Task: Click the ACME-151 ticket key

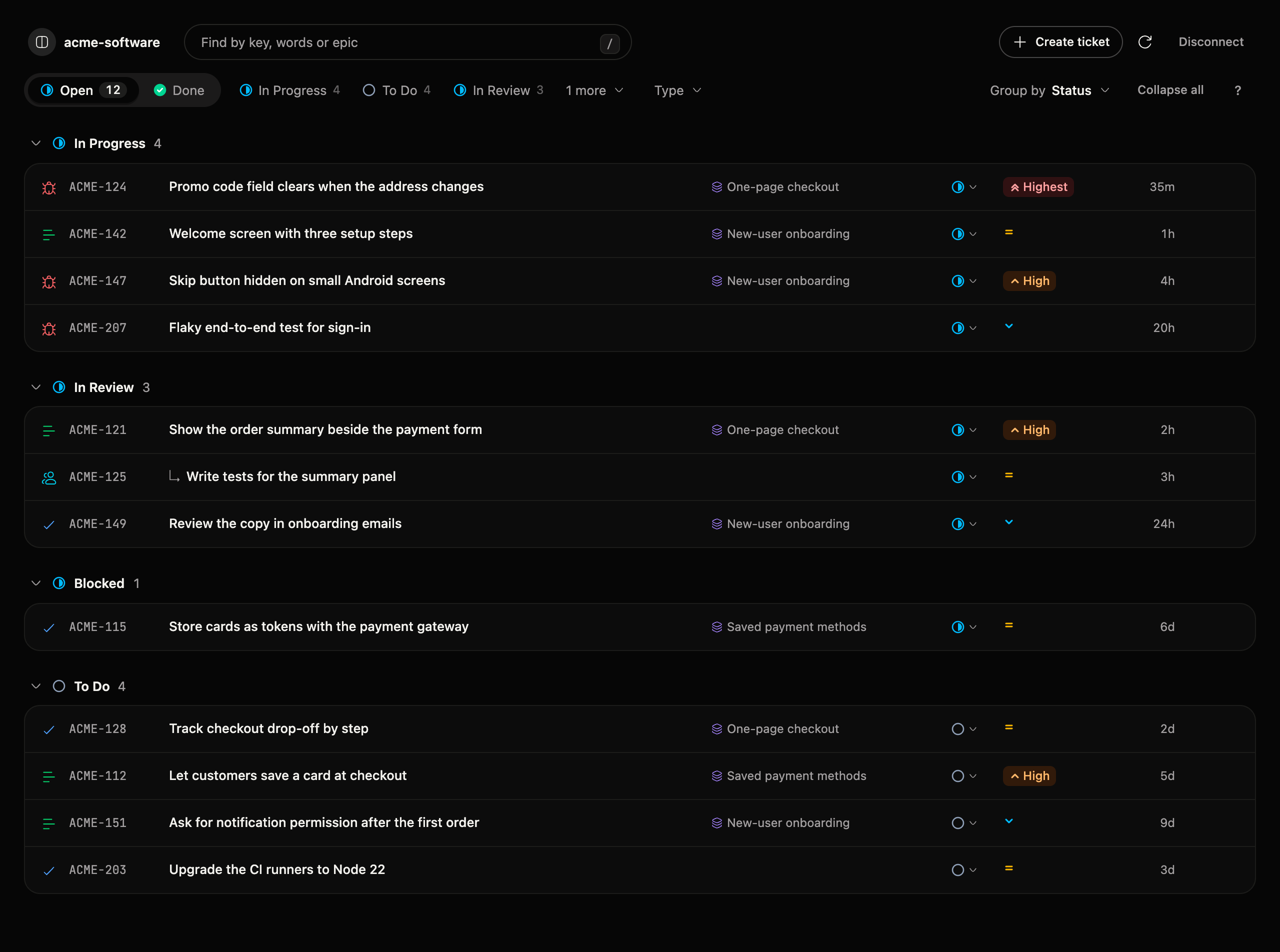Action: 98,823
